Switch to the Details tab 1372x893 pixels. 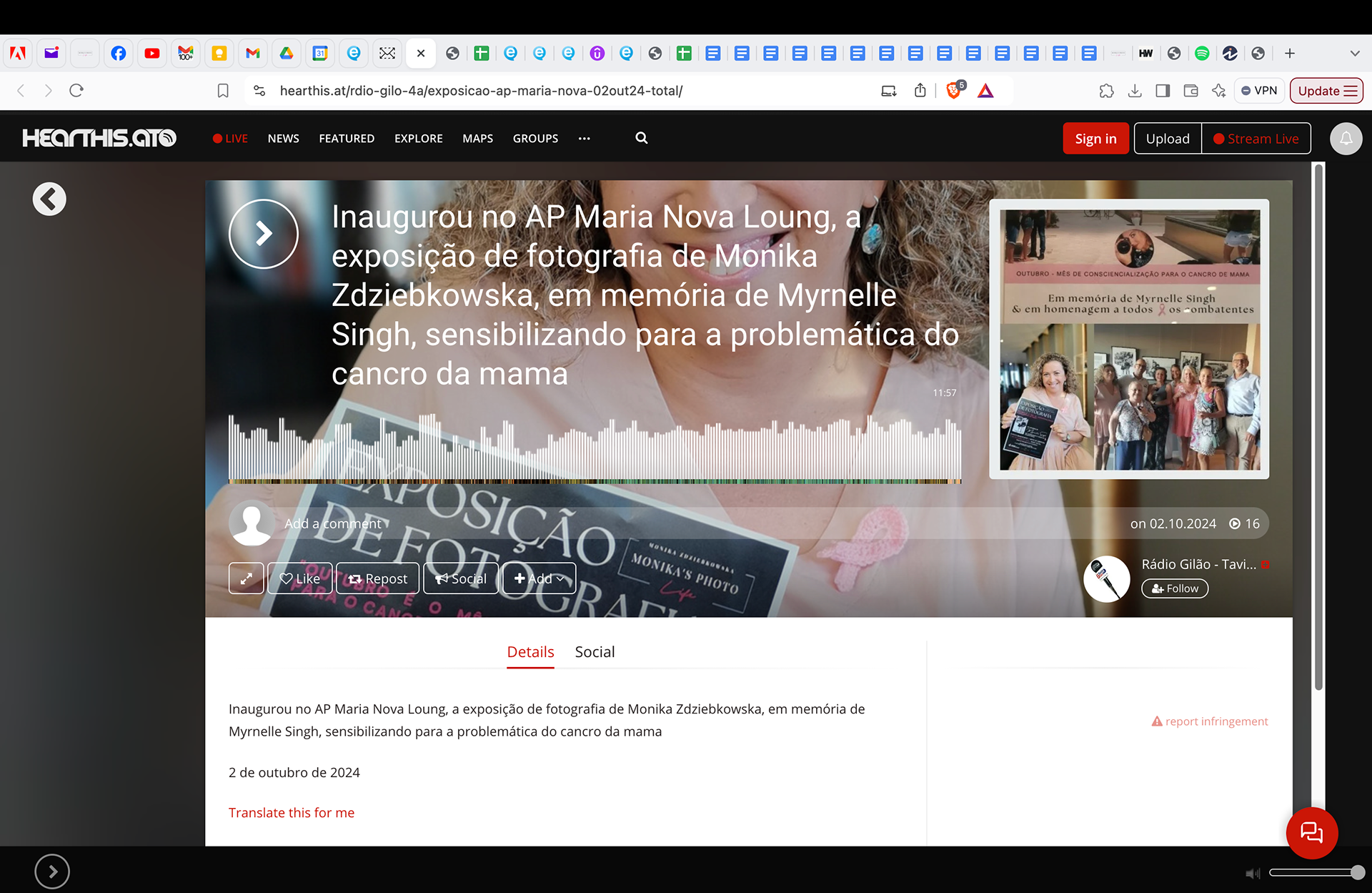point(530,652)
